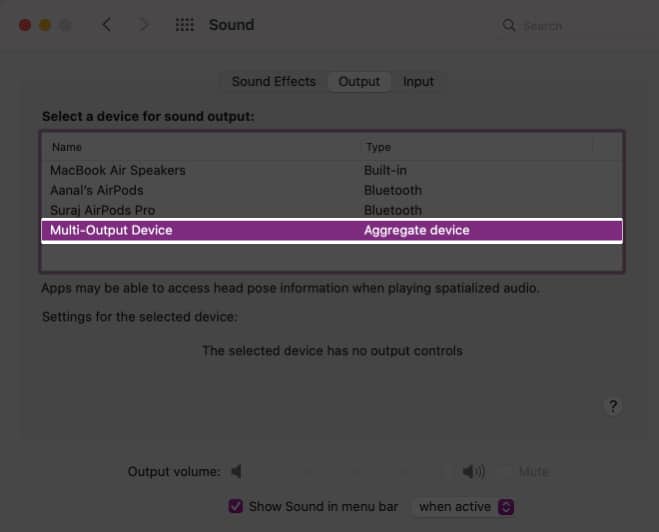This screenshot has height=532, width=659.
Task: Go back with the left chevron
Action: click(x=107, y=24)
